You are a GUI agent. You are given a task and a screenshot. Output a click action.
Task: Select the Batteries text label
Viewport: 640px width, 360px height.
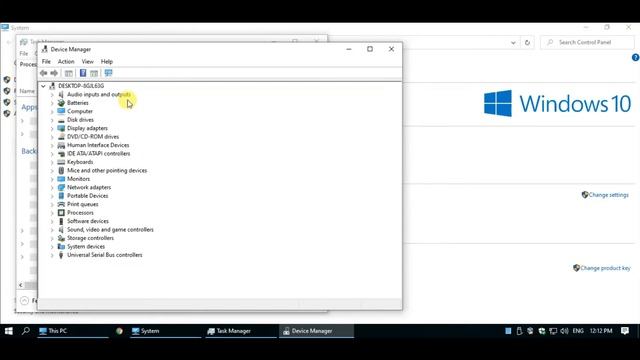78,103
